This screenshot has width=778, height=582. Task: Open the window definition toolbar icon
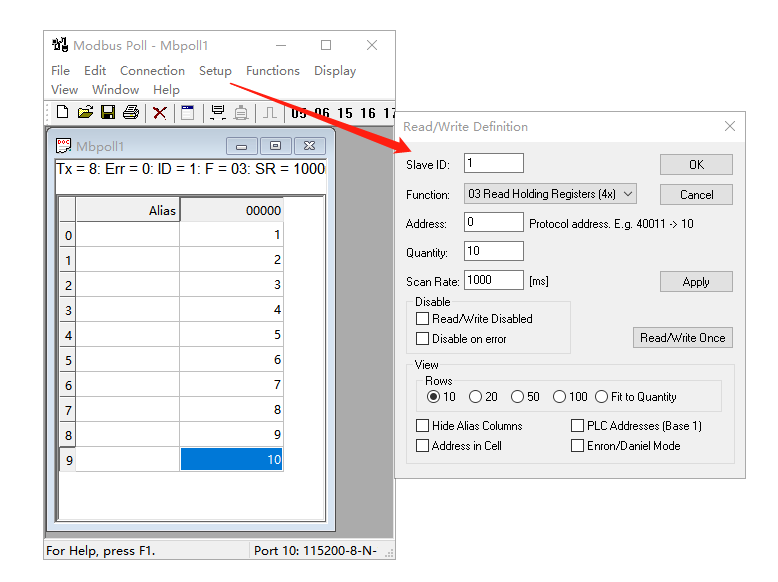(x=187, y=112)
